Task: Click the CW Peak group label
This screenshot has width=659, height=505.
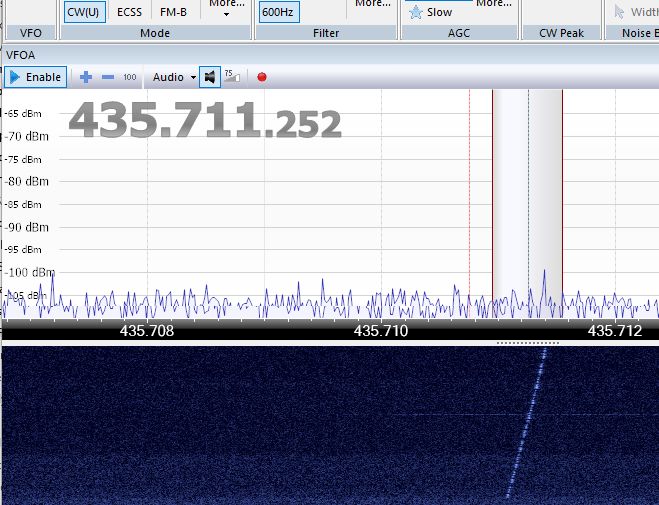Action: 561,33
